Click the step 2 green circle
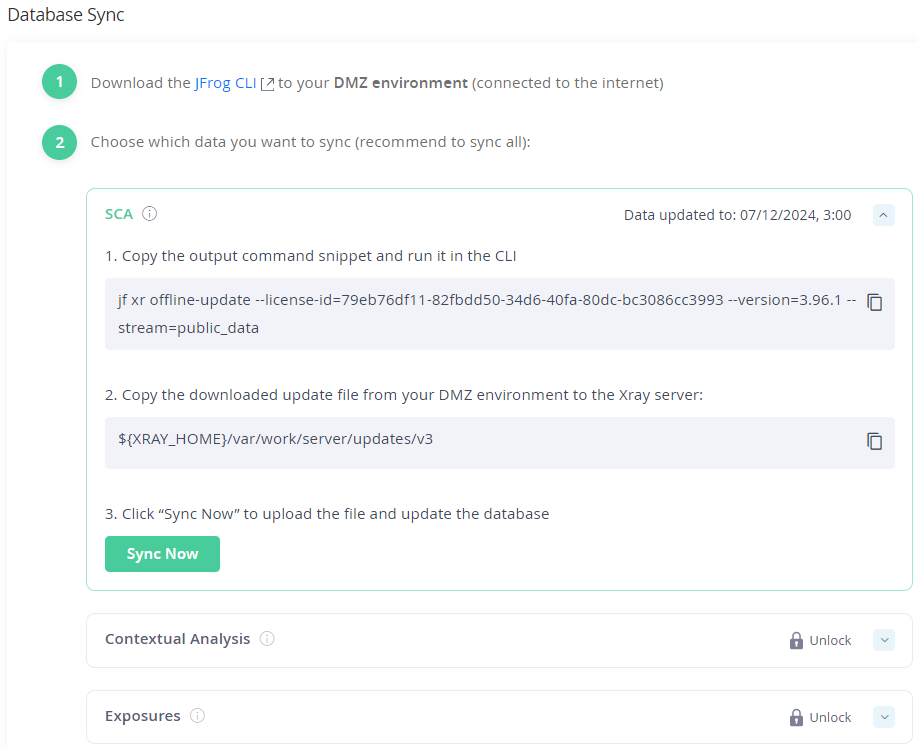This screenshot has width=918, height=747. coord(60,142)
